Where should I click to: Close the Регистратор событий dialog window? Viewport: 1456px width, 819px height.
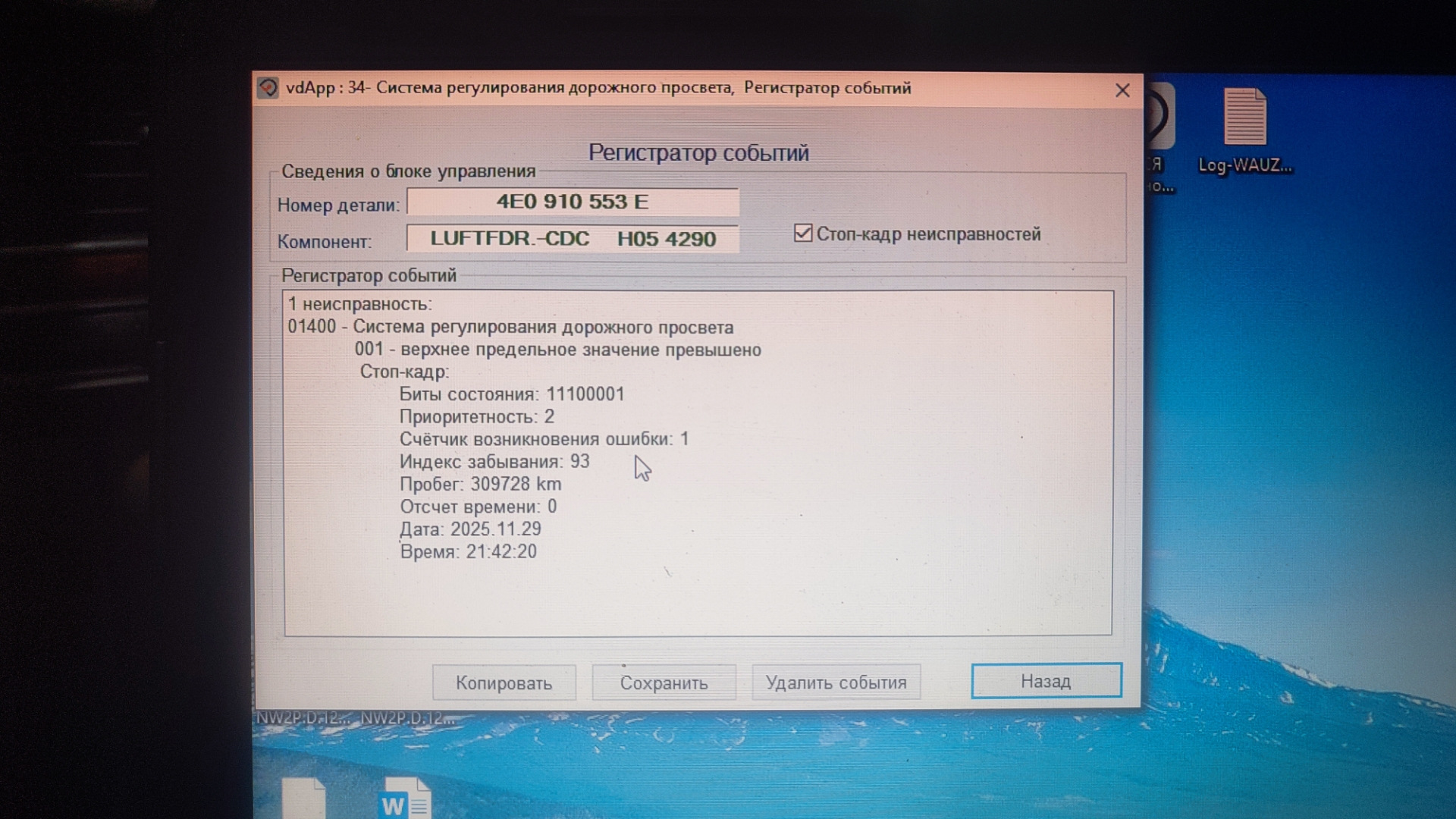point(1122,90)
